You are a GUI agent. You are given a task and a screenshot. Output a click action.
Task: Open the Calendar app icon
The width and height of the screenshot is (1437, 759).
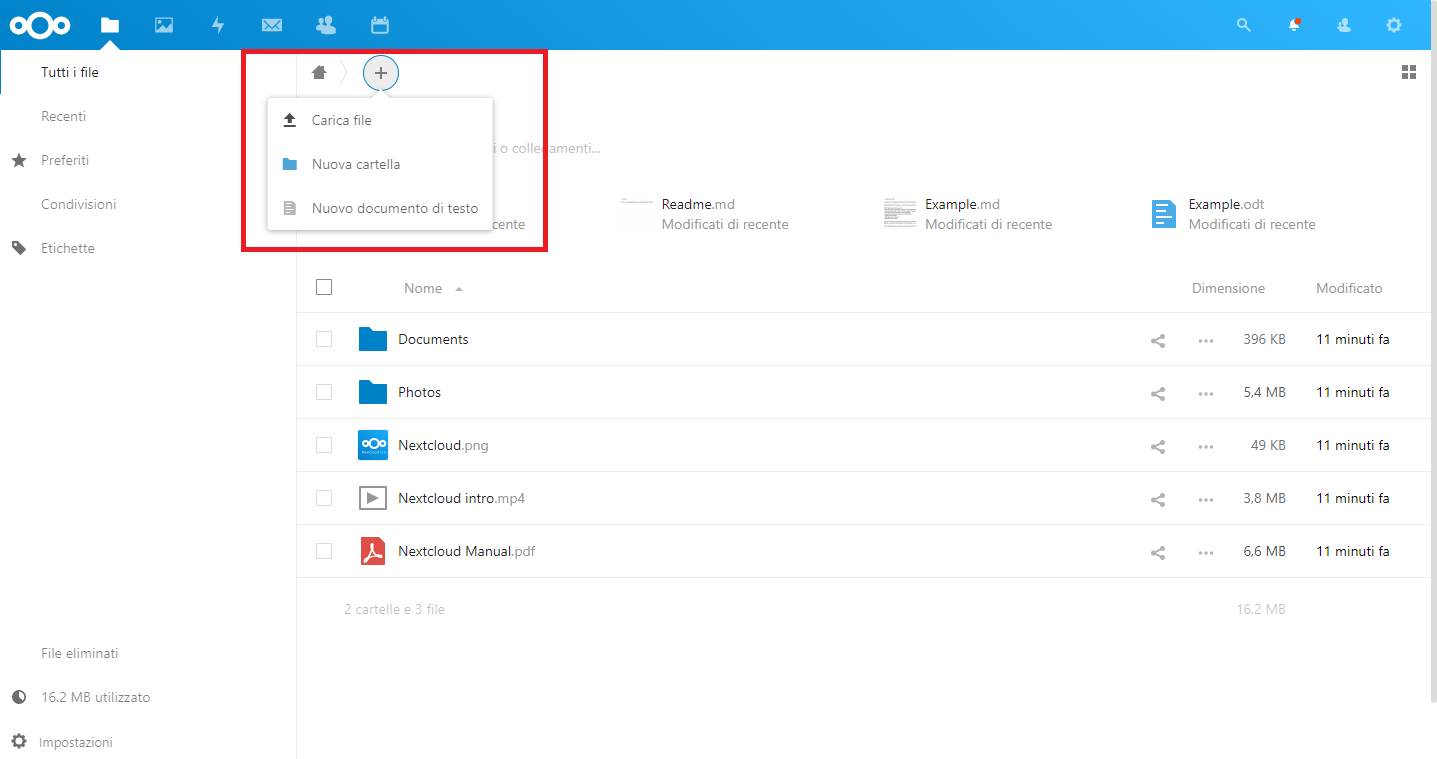point(379,25)
